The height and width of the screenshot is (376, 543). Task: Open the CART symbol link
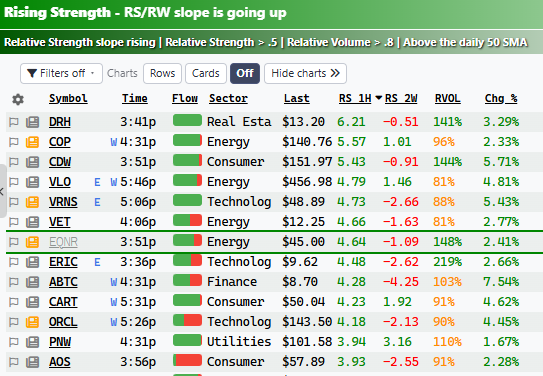[63, 302]
